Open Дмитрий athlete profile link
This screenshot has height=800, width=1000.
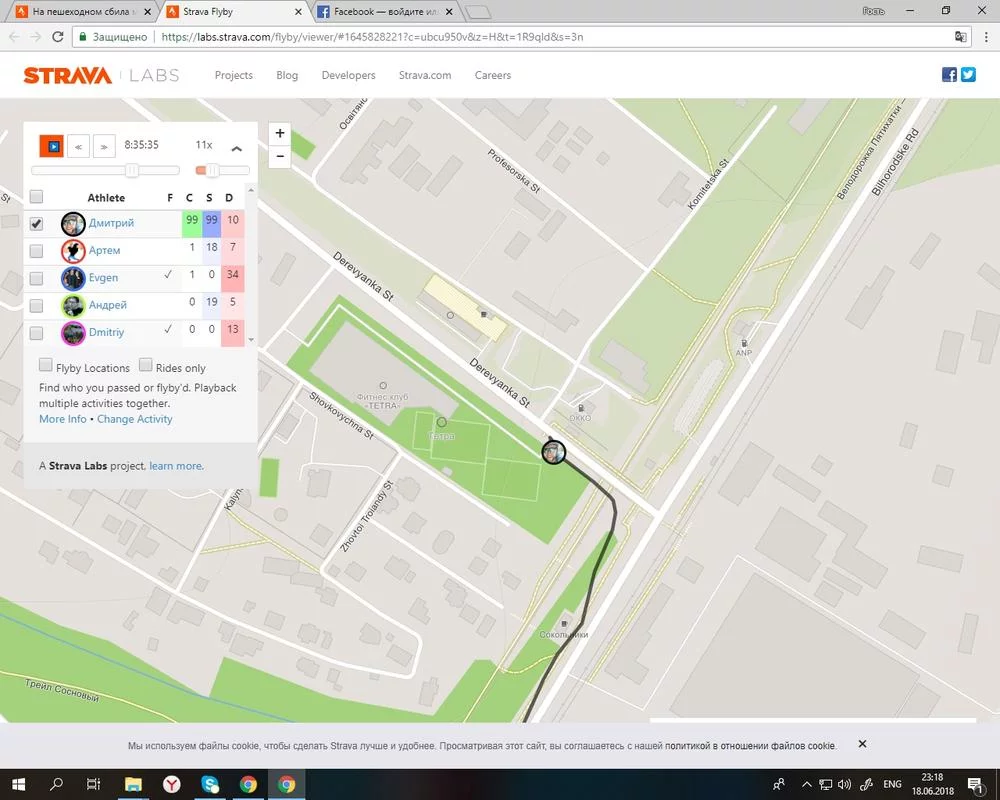(x=111, y=223)
